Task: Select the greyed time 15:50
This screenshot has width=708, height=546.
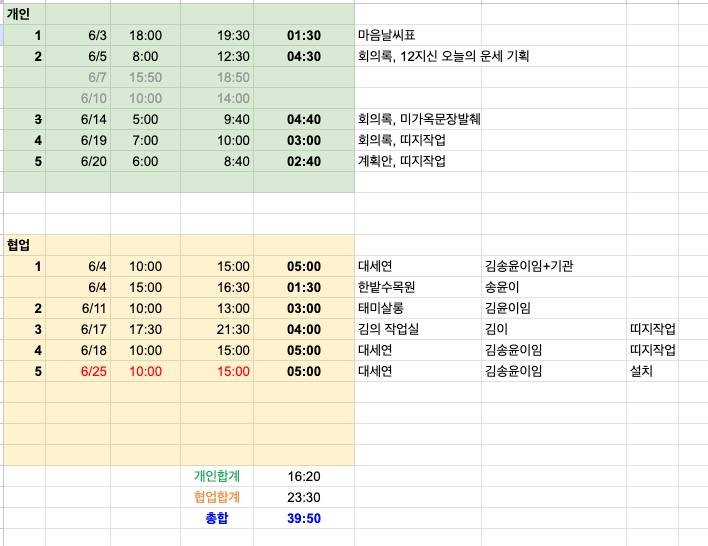Action: point(145,77)
